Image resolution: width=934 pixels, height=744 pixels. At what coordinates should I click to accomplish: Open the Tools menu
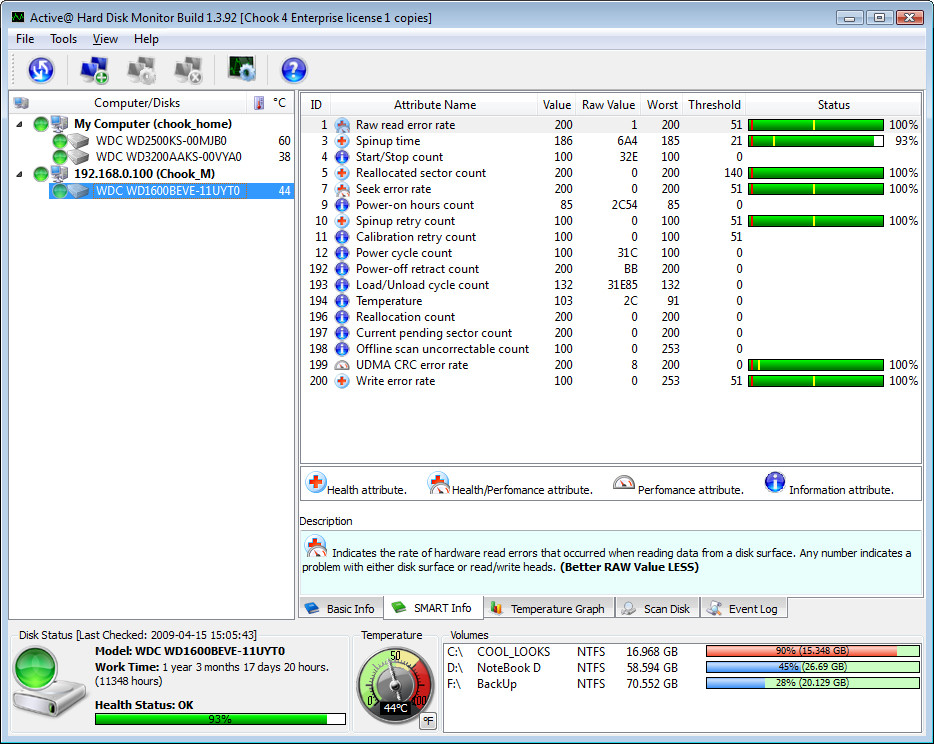click(63, 39)
